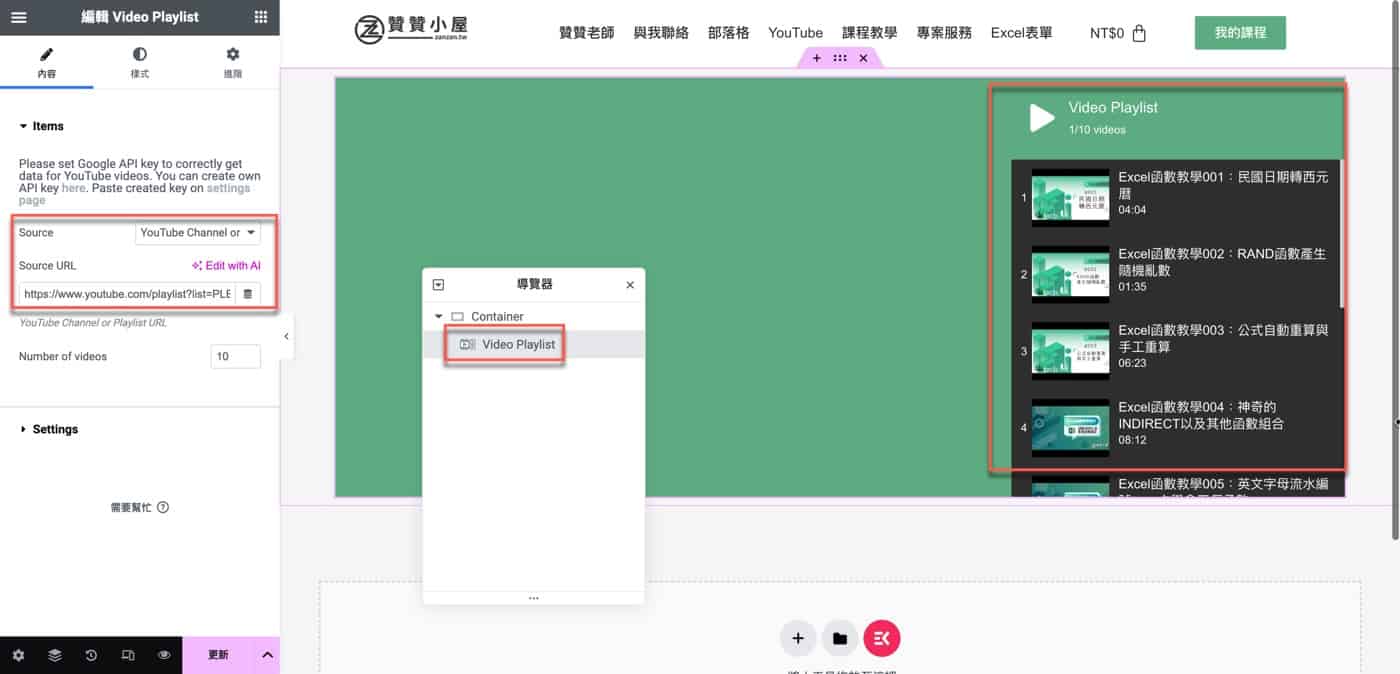Open the revision history icon

[x=91, y=655]
